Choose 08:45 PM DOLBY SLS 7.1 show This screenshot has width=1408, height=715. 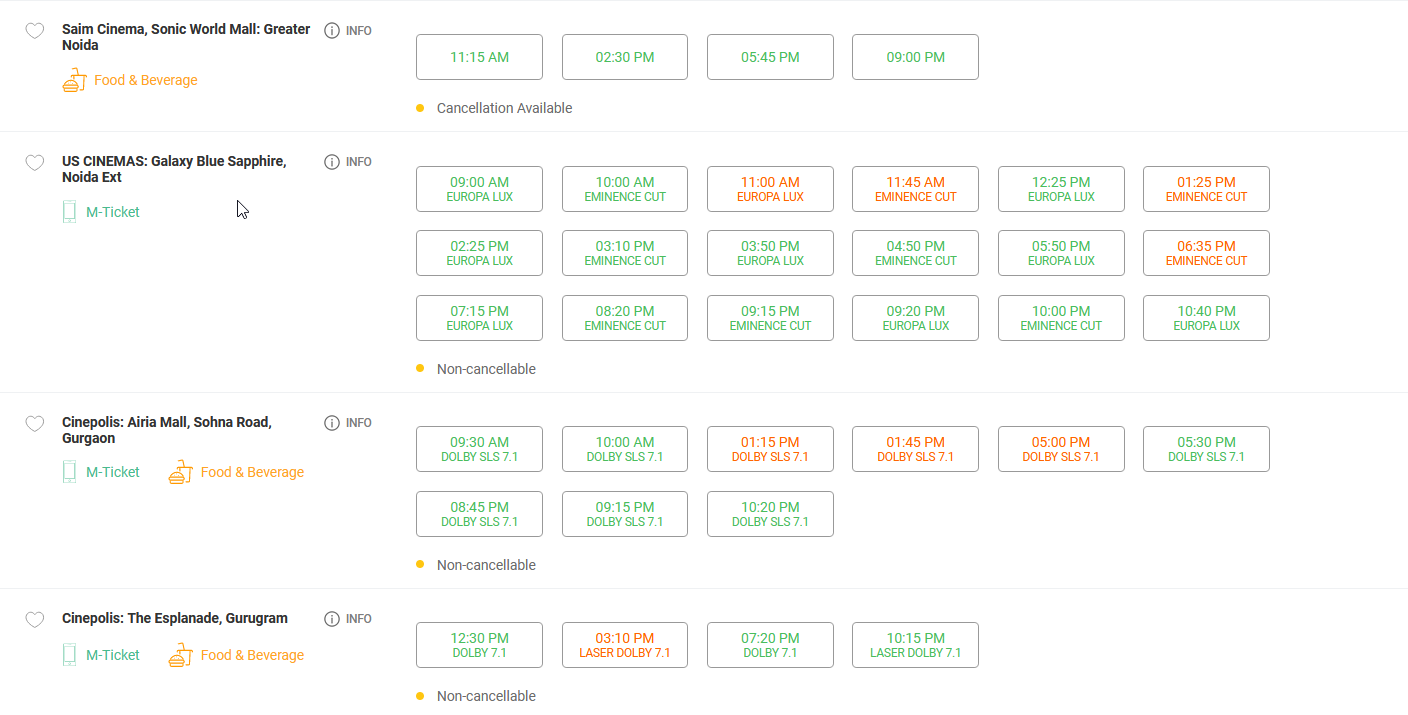coord(479,514)
